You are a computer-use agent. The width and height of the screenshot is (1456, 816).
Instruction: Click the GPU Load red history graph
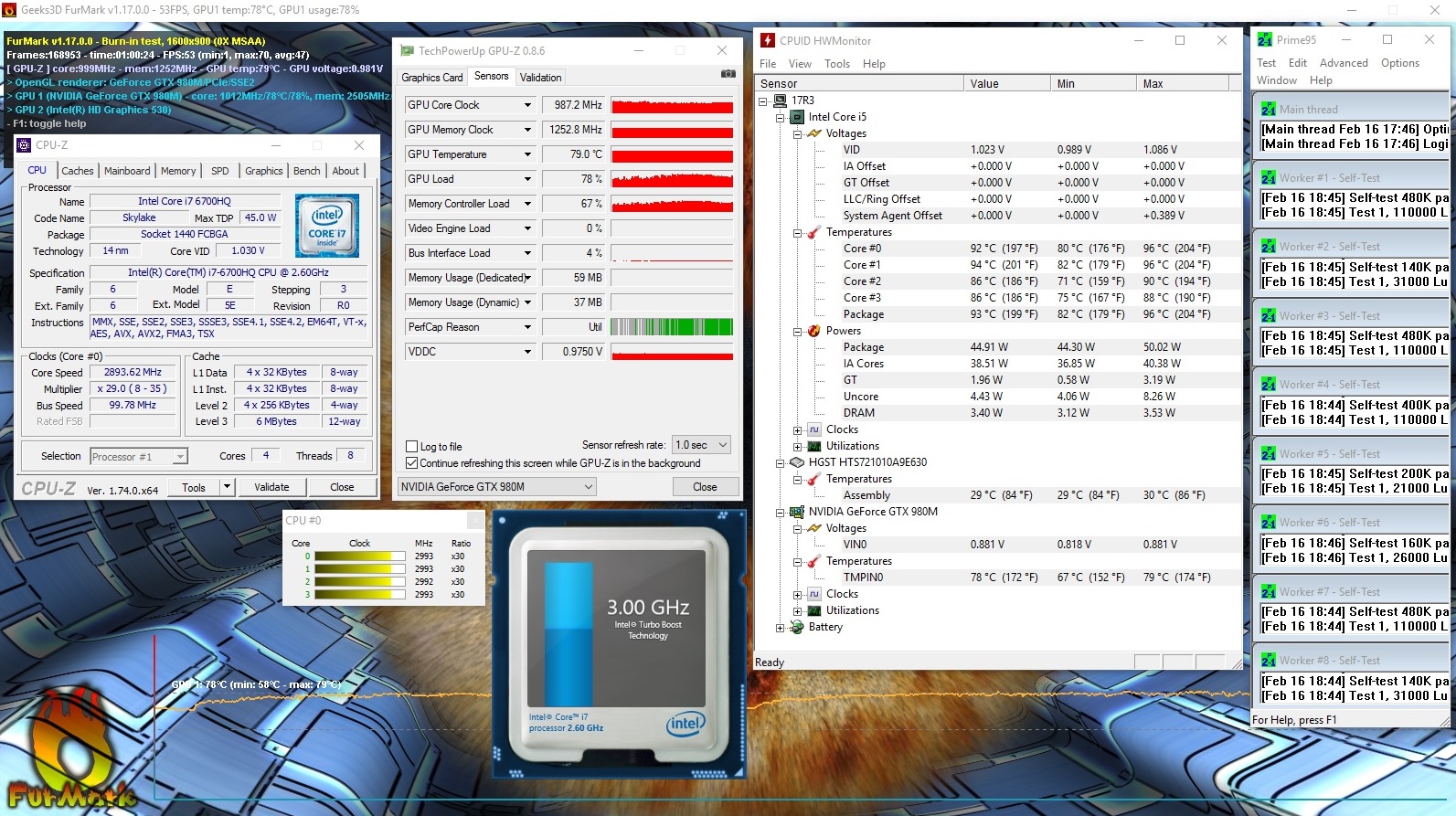pos(672,179)
